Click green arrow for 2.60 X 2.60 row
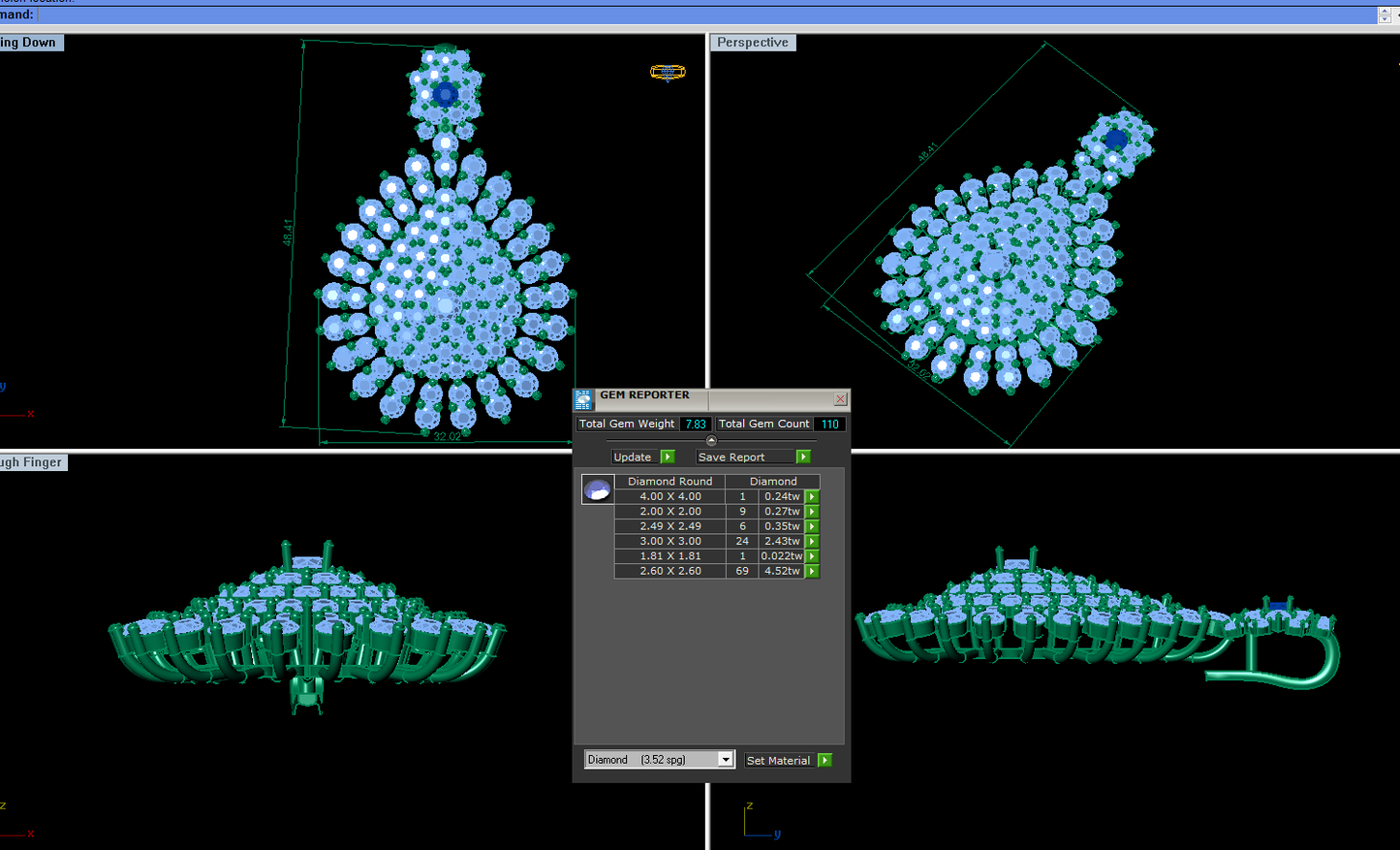1400x850 pixels. coord(812,572)
